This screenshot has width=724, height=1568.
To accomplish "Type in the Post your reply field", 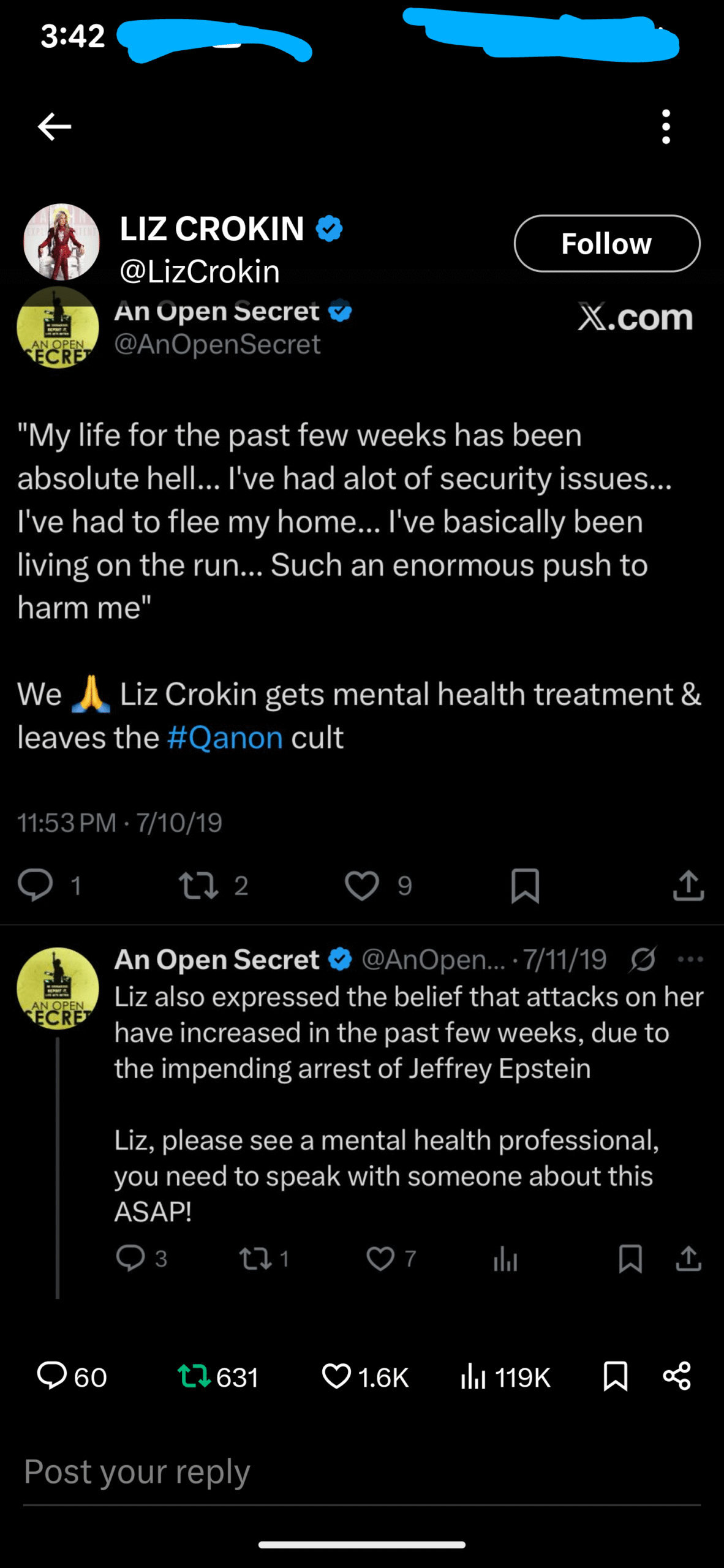I will click(361, 1473).
